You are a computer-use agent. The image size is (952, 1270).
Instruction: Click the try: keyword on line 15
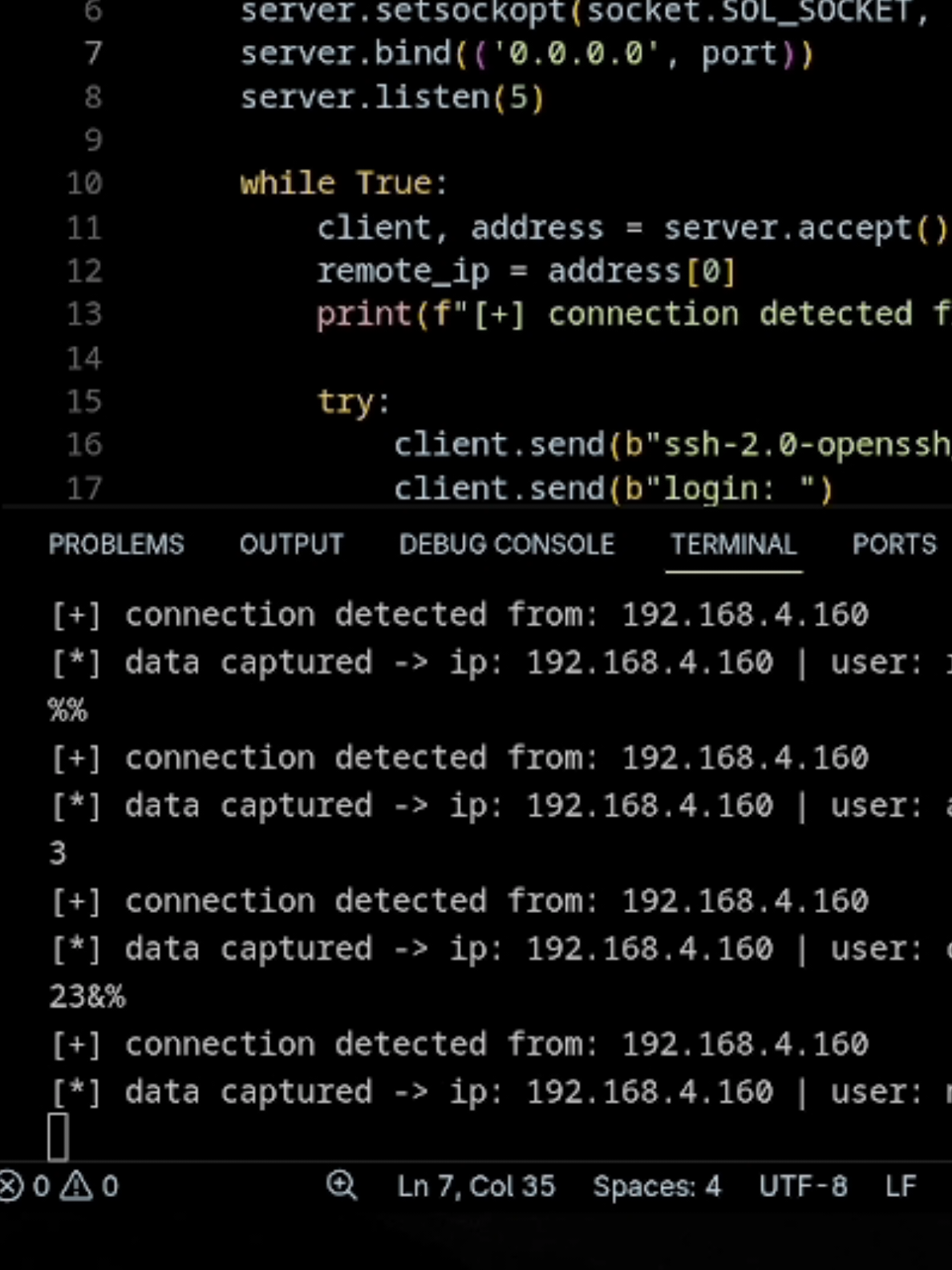[x=354, y=401]
